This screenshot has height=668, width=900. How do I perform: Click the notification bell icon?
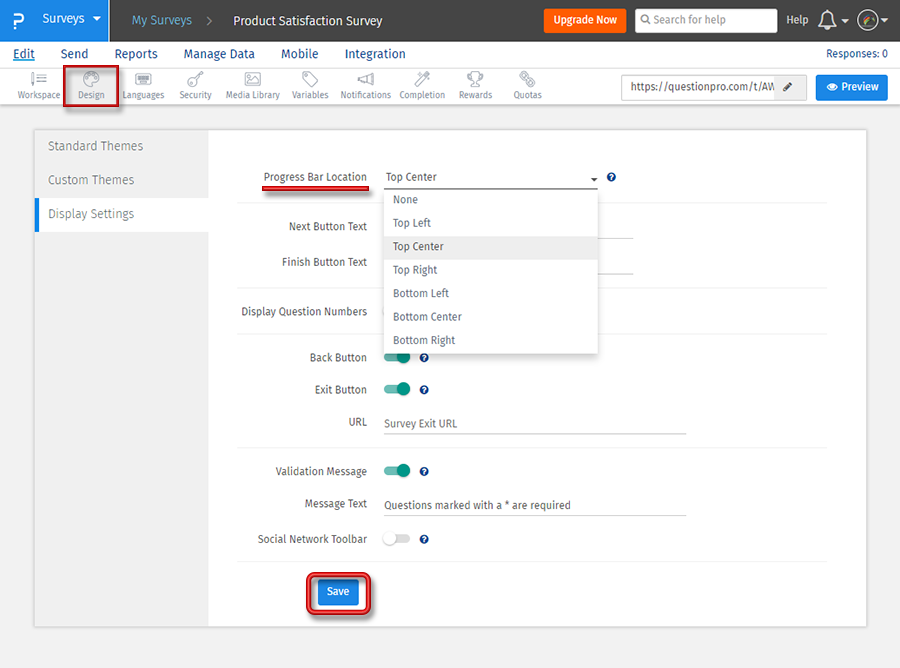click(x=827, y=20)
